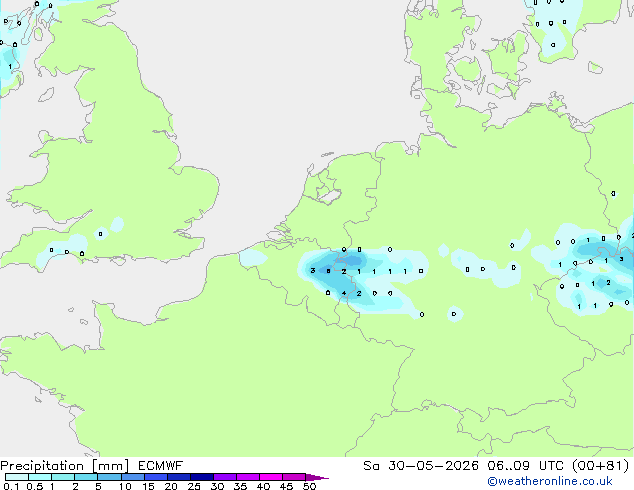This screenshot has width=634, height=490.
Task: Click the 'ECMWF' model label
Action: pos(161,466)
